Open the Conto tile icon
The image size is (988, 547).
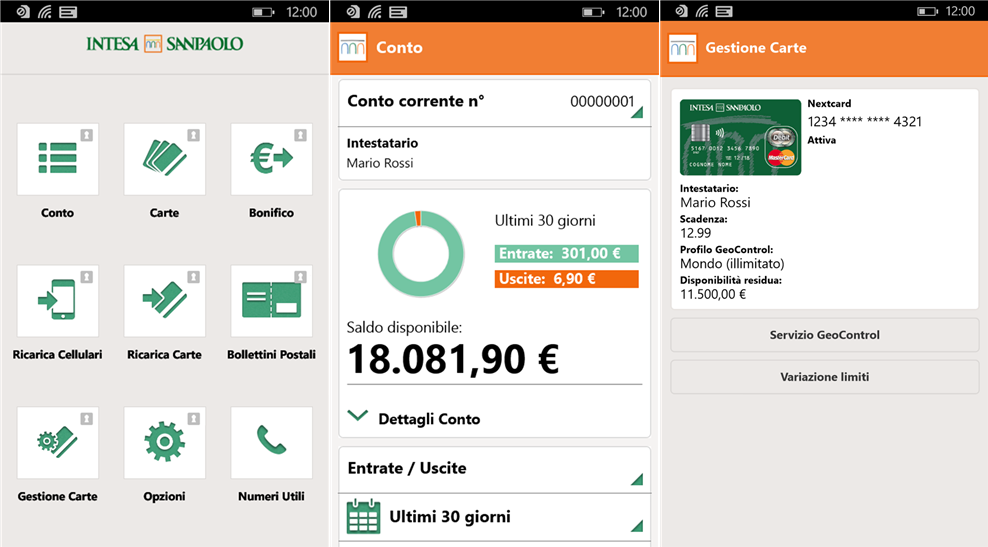pyautogui.click(x=57, y=159)
